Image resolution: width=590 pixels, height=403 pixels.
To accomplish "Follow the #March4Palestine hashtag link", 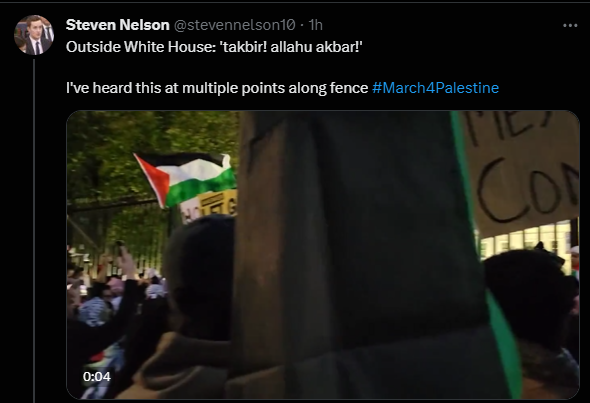I will (x=435, y=88).
